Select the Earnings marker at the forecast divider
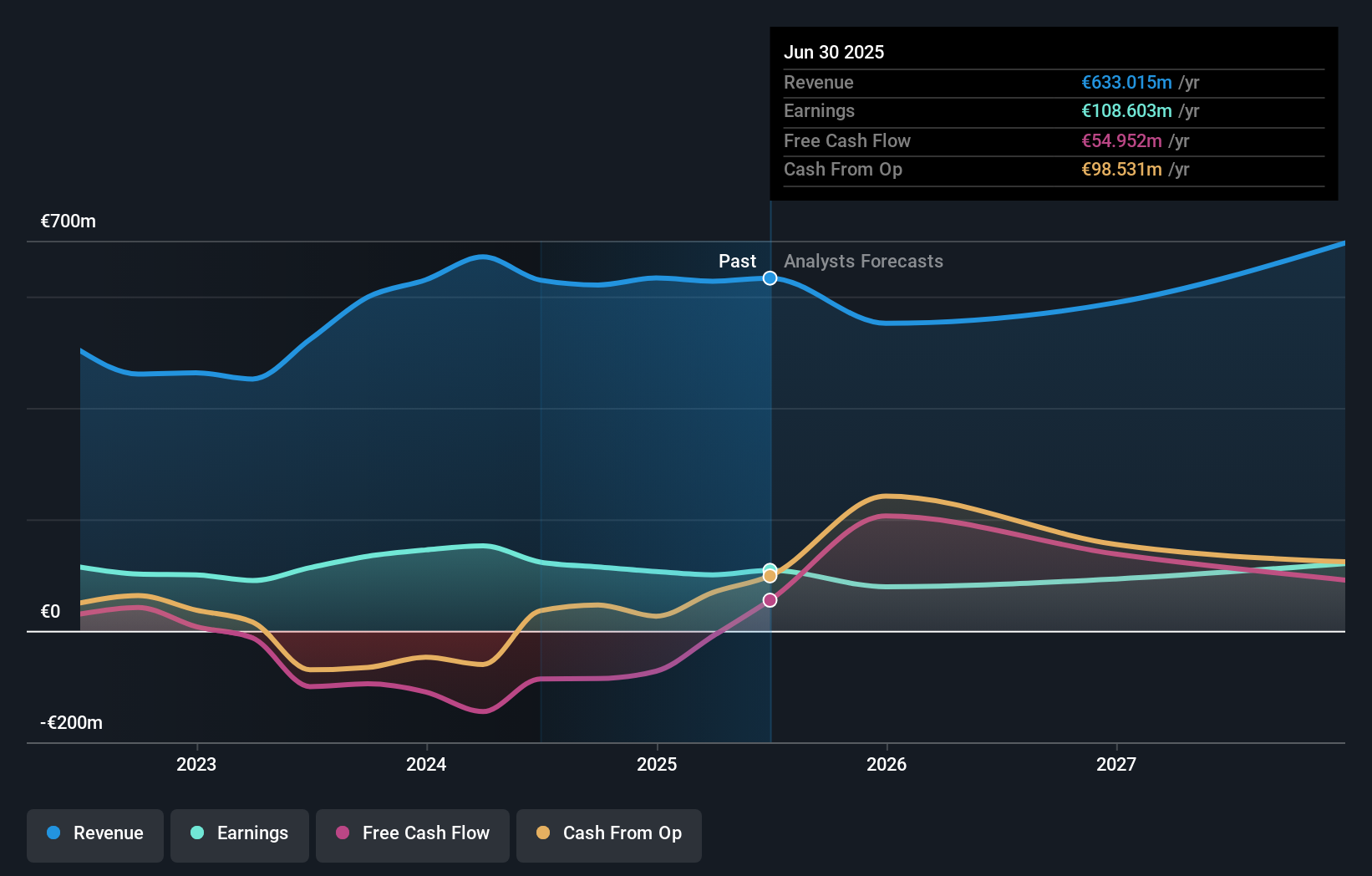1372x876 pixels. (x=770, y=566)
